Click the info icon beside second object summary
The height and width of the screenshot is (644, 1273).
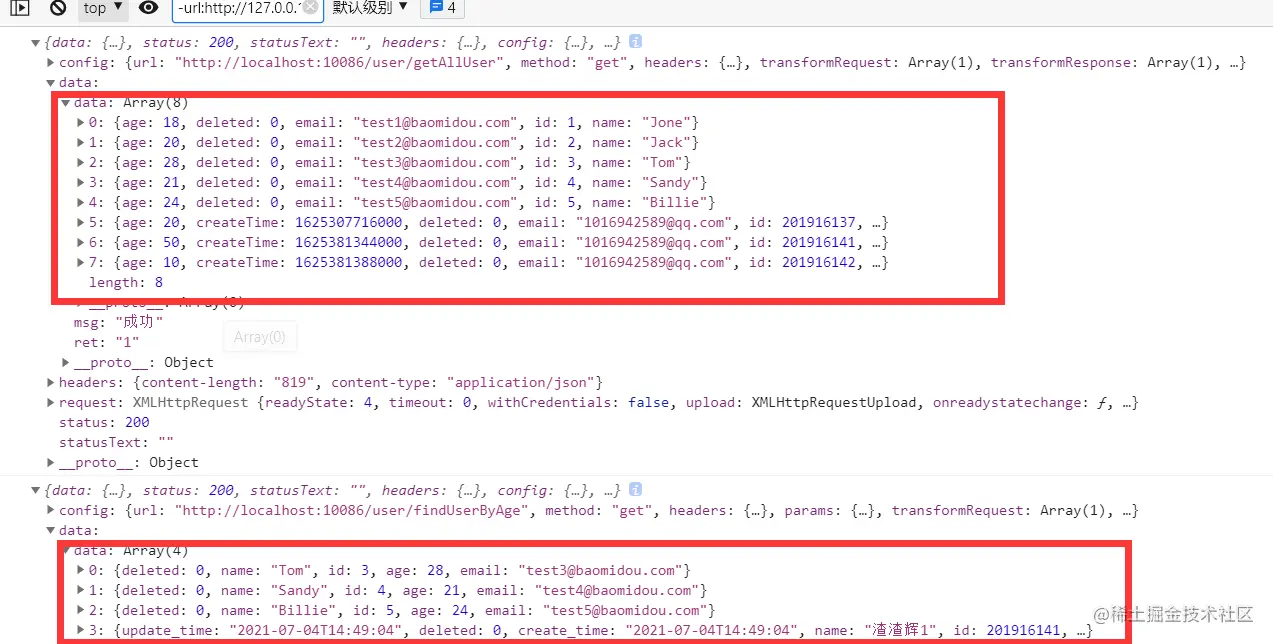pyautogui.click(x=635, y=490)
